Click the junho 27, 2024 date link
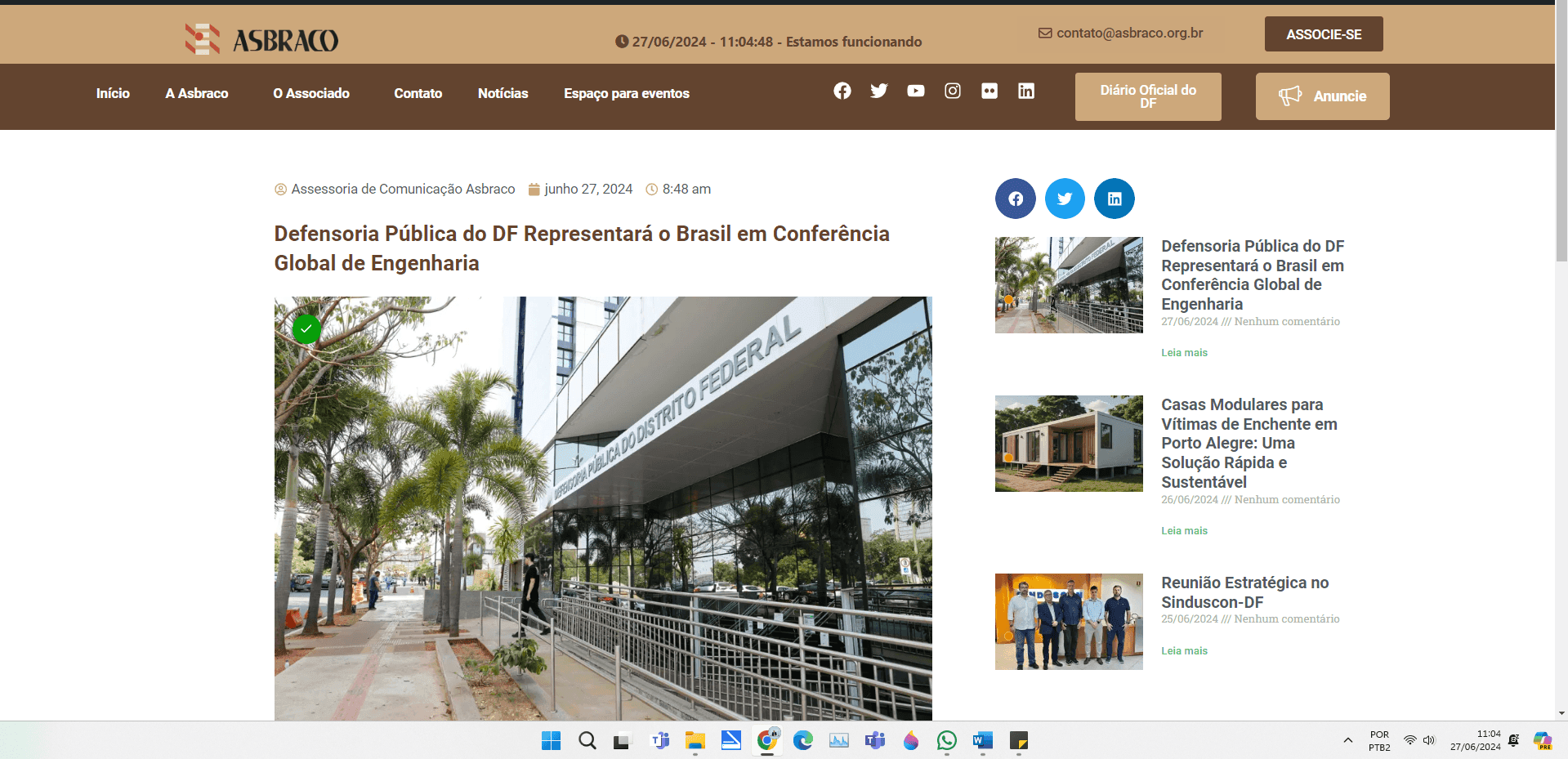This screenshot has height=759, width=1568. coord(580,189)
